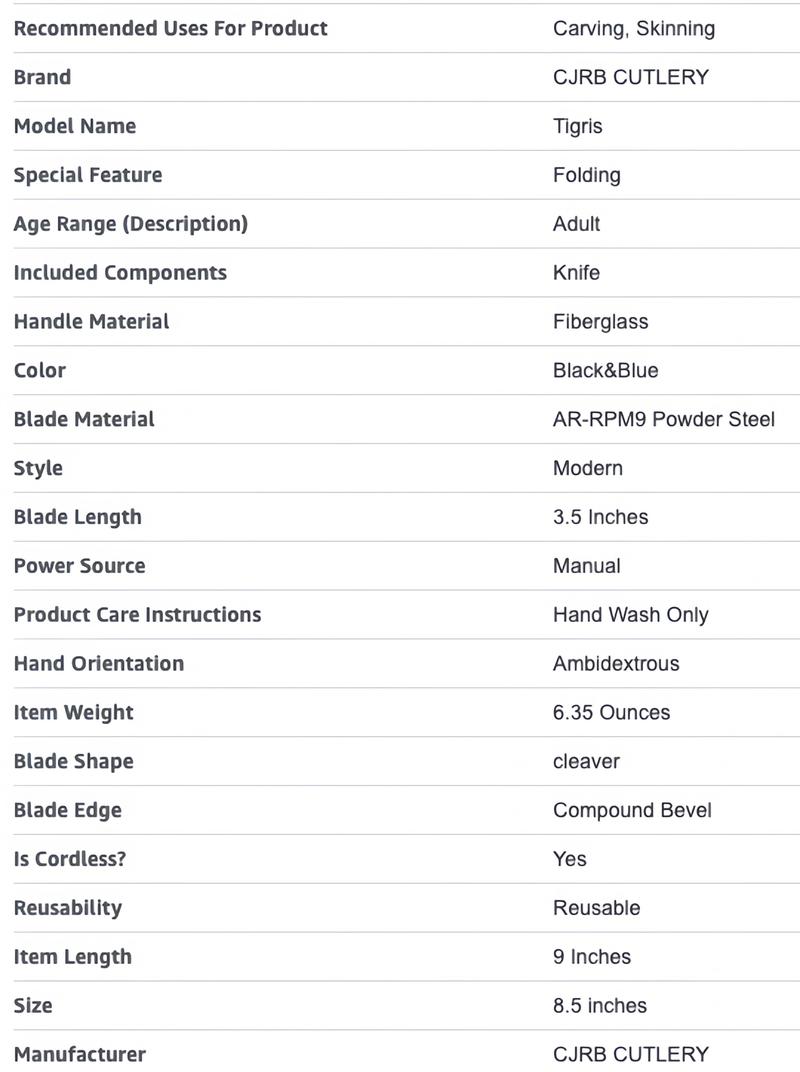Click the Black&Blue color value

(x=605, y=371)
